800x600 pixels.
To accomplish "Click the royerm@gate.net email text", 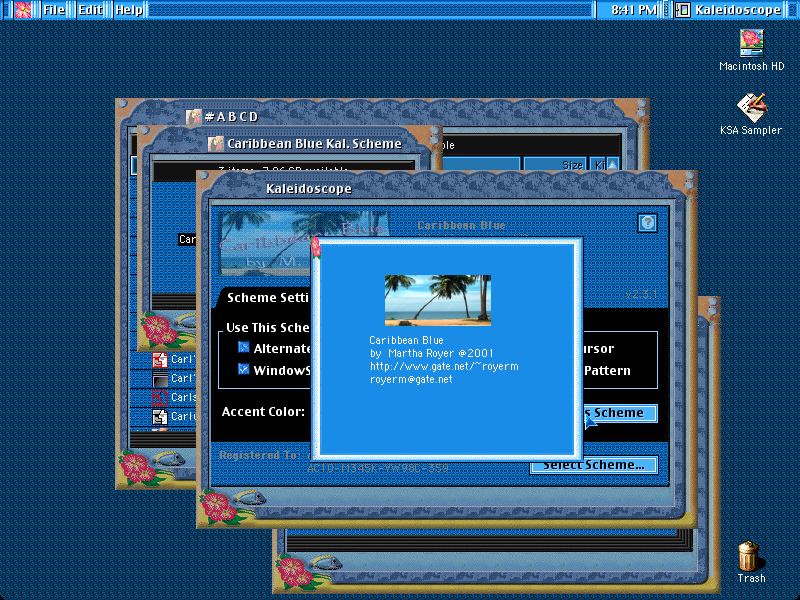I will coord(411,379).
